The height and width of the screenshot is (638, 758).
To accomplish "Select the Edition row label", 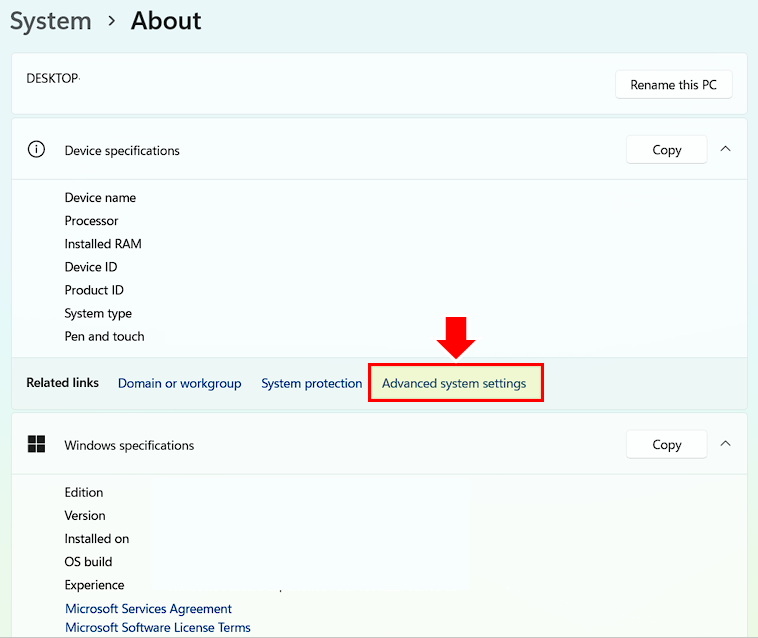I will (x=84, y=493).
